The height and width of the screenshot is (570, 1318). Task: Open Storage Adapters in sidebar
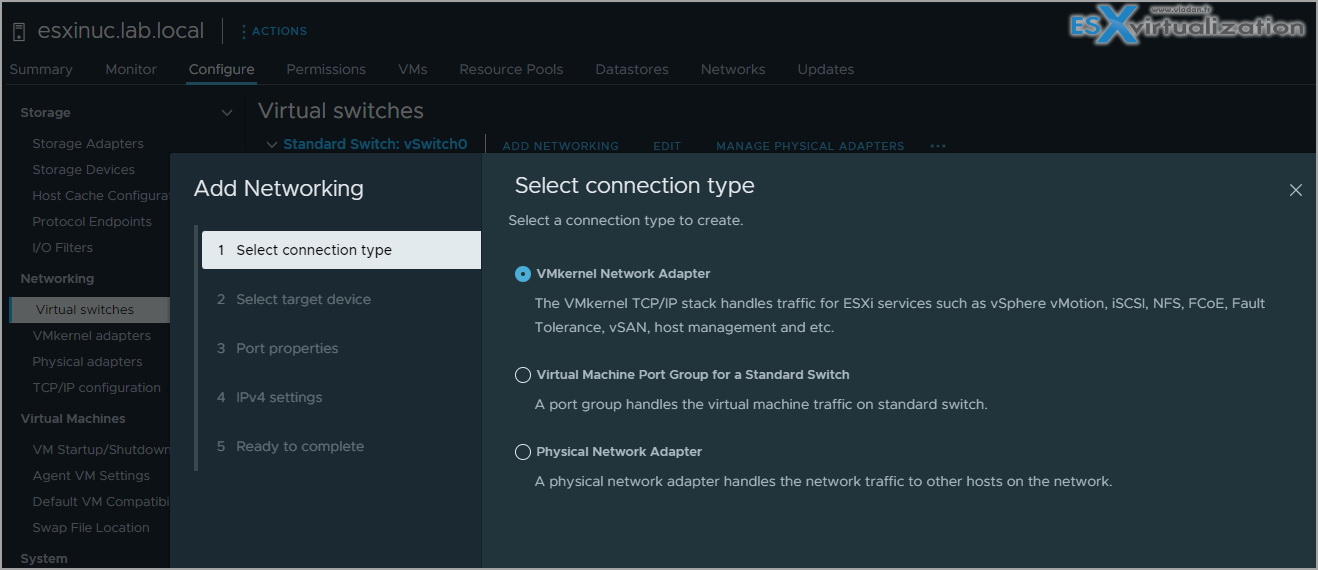(88, 144)
